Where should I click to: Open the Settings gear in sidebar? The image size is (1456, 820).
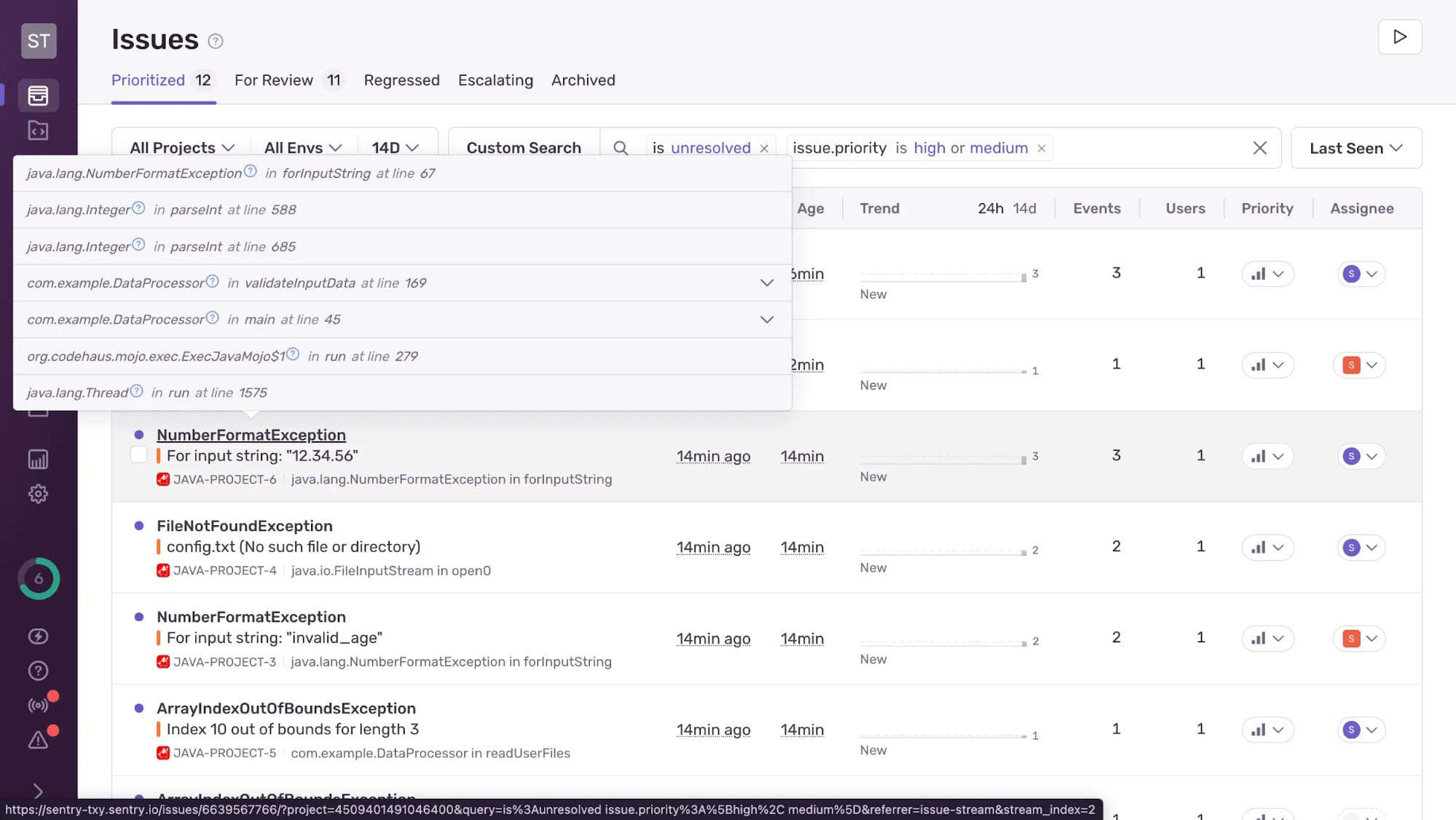pyautogui.click(x=38, y=494)
